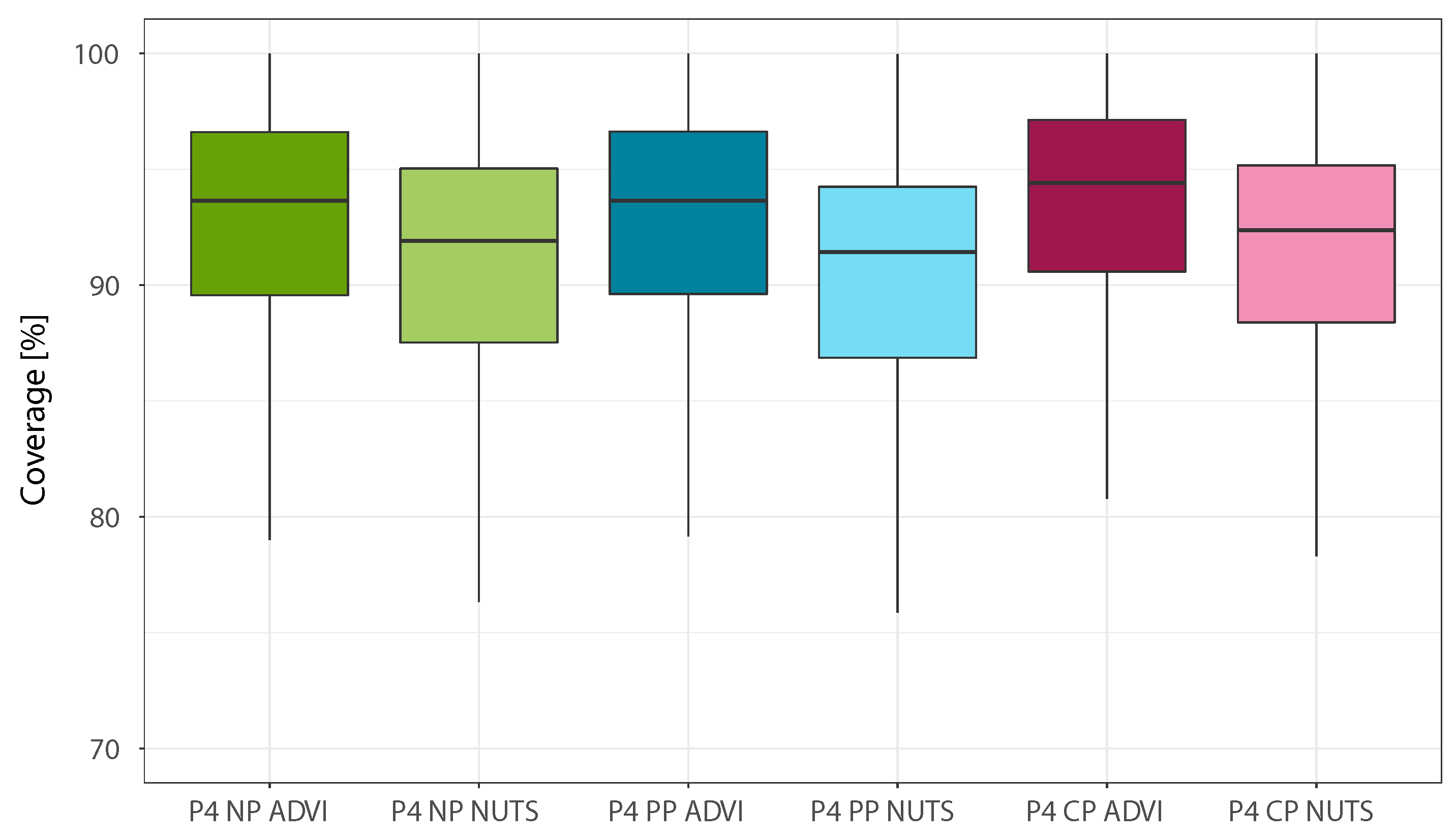Viewport: 1456px width, 840px height.
Task: Click the median line of P4 CP ADVI box
Action: [1106, 183]
